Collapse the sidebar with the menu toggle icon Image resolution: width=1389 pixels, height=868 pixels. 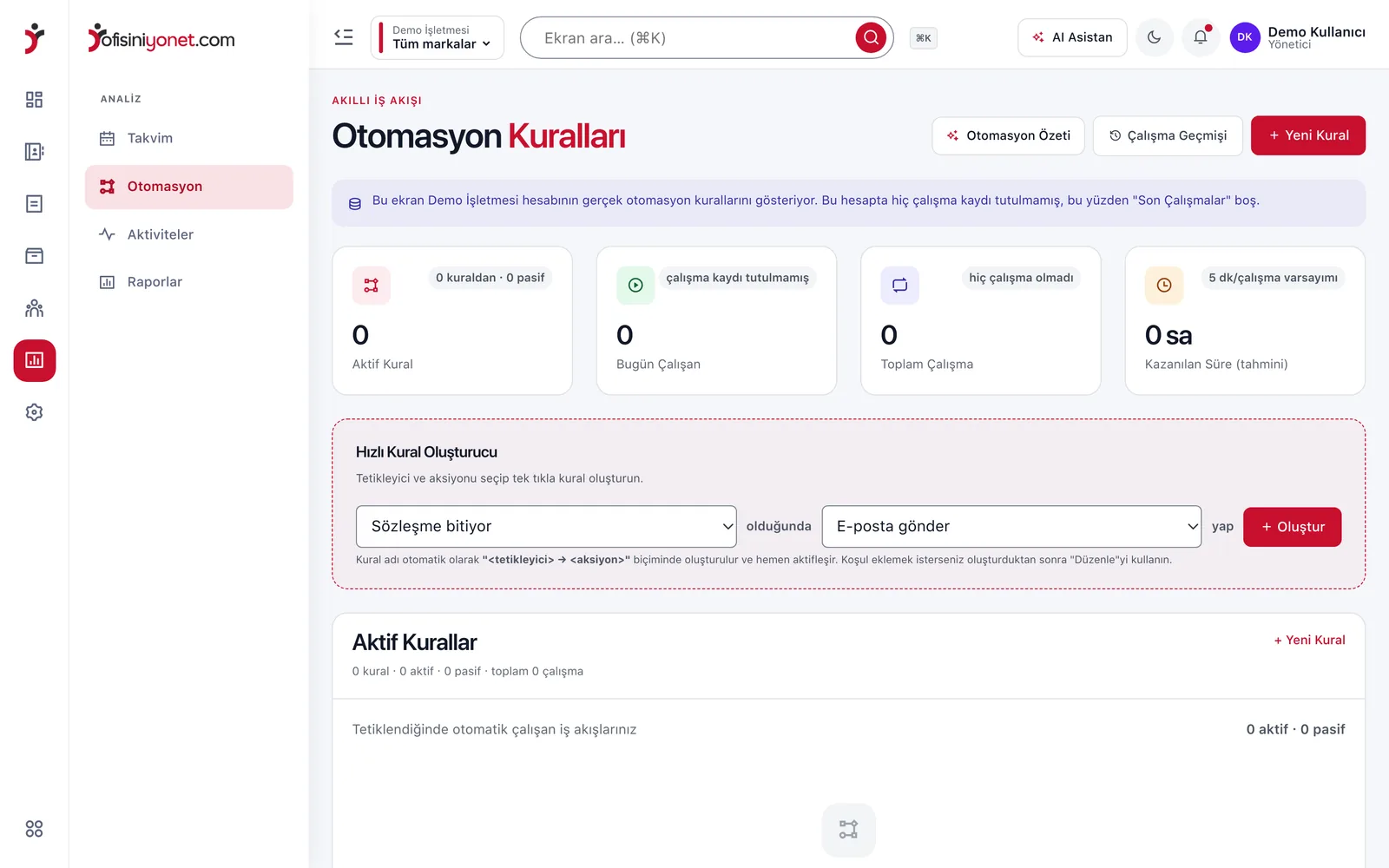click(344, 37)
